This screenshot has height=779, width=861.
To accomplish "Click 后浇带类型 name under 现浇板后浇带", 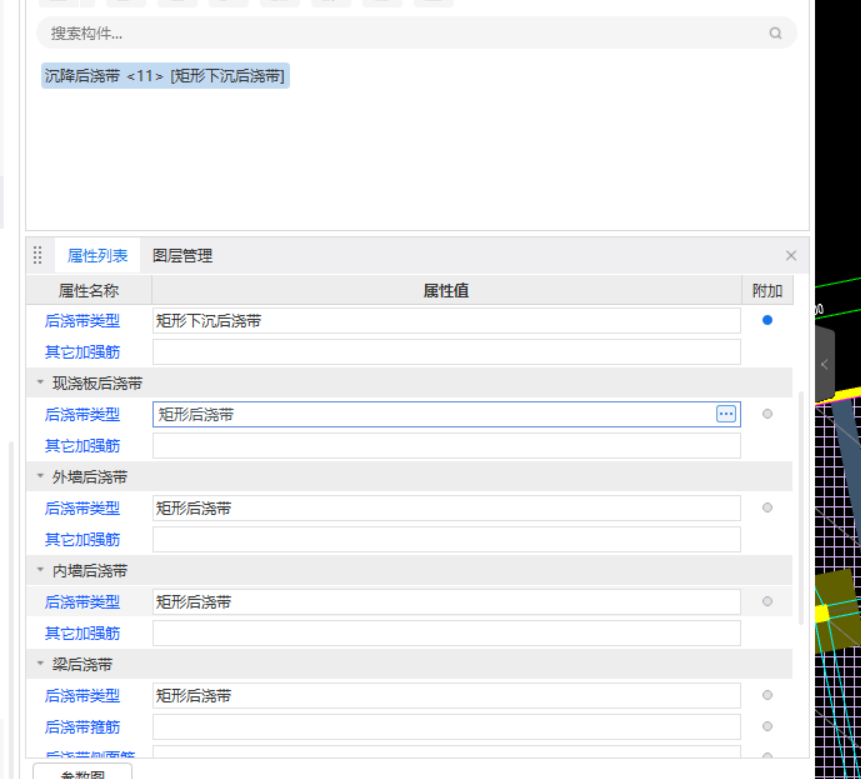I will tap(82, 414).
